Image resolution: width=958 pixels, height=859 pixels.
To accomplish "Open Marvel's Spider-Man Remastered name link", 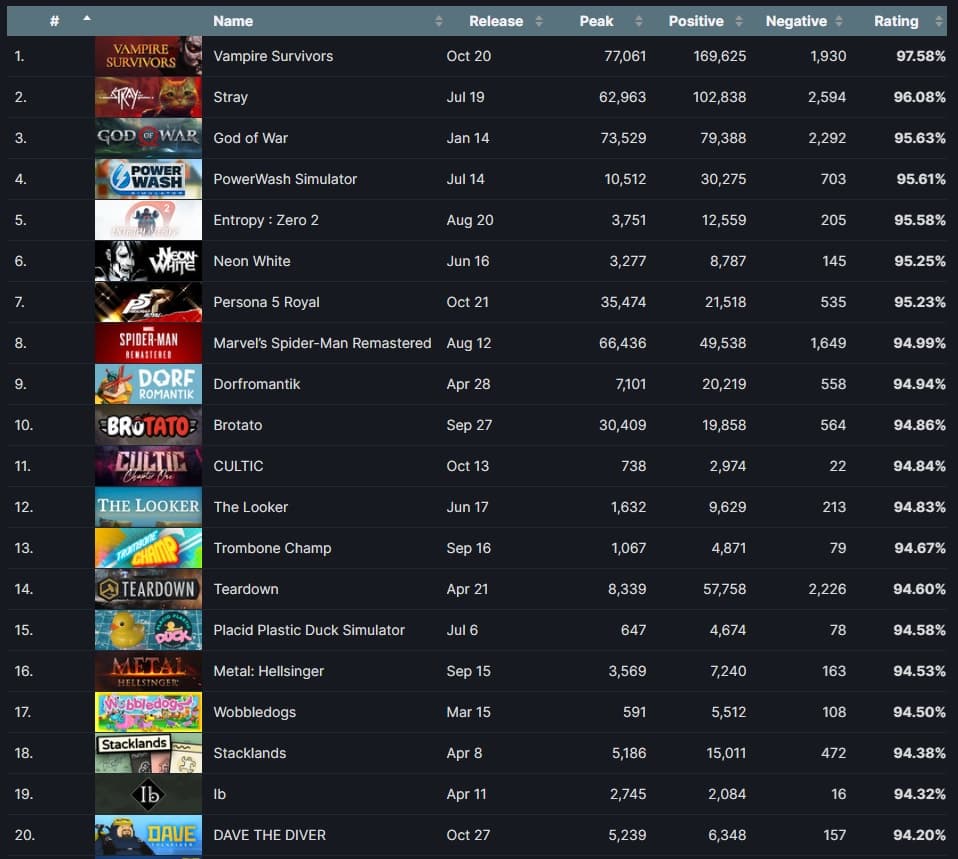I will pos(322,343).
